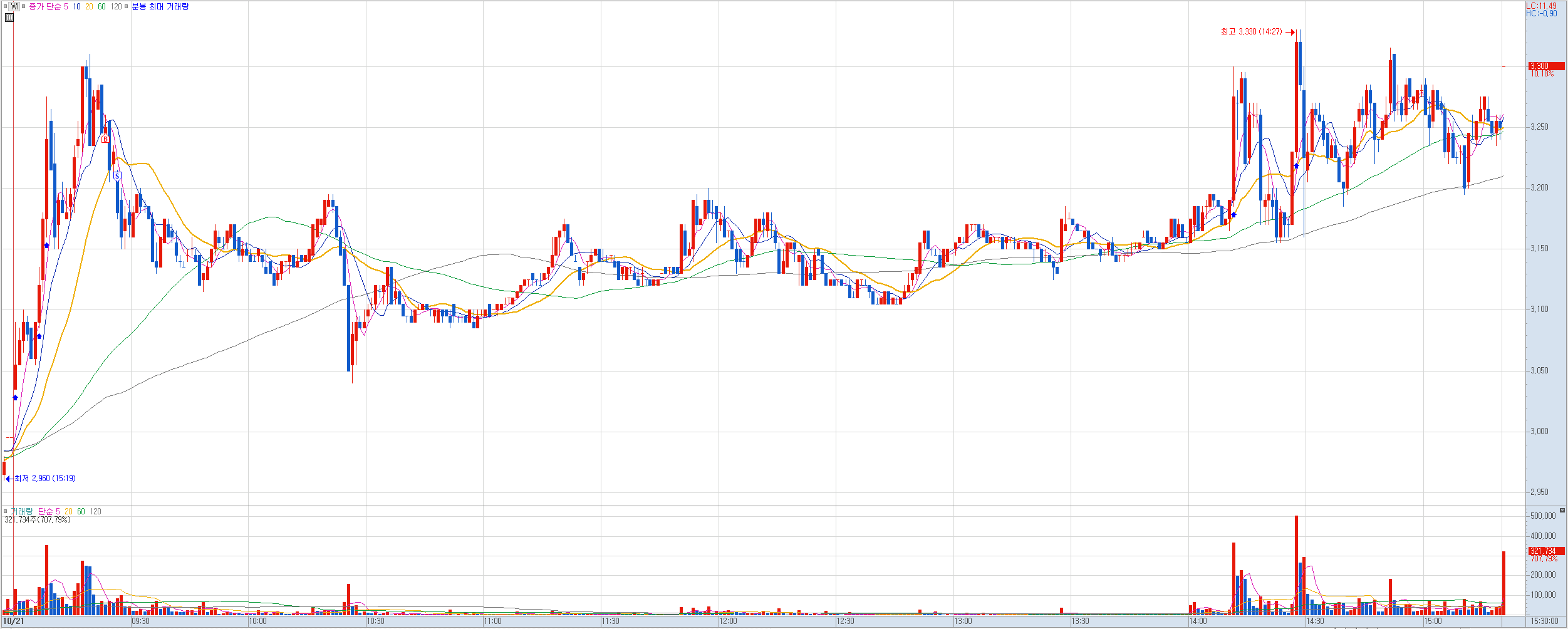Click the 분봉 최대 거래량 indicator label
This screenshot has width=1568, height=629.
pyautogui.click(x=160, y=7)
